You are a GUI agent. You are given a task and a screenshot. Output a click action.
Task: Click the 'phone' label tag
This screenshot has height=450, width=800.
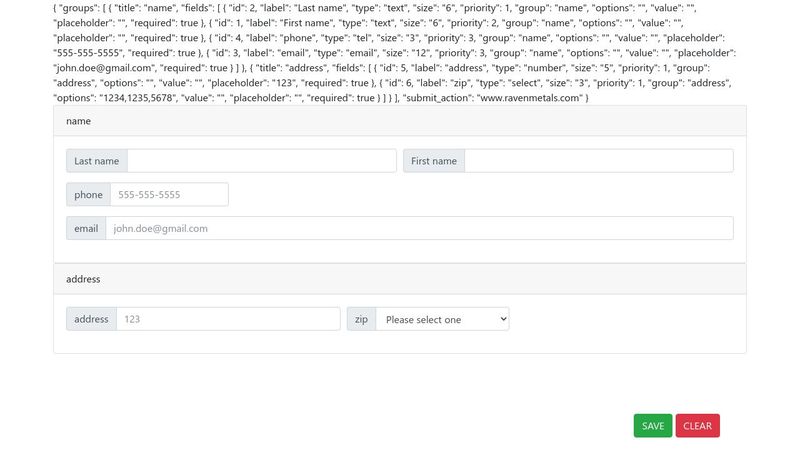tap(88, 195)
